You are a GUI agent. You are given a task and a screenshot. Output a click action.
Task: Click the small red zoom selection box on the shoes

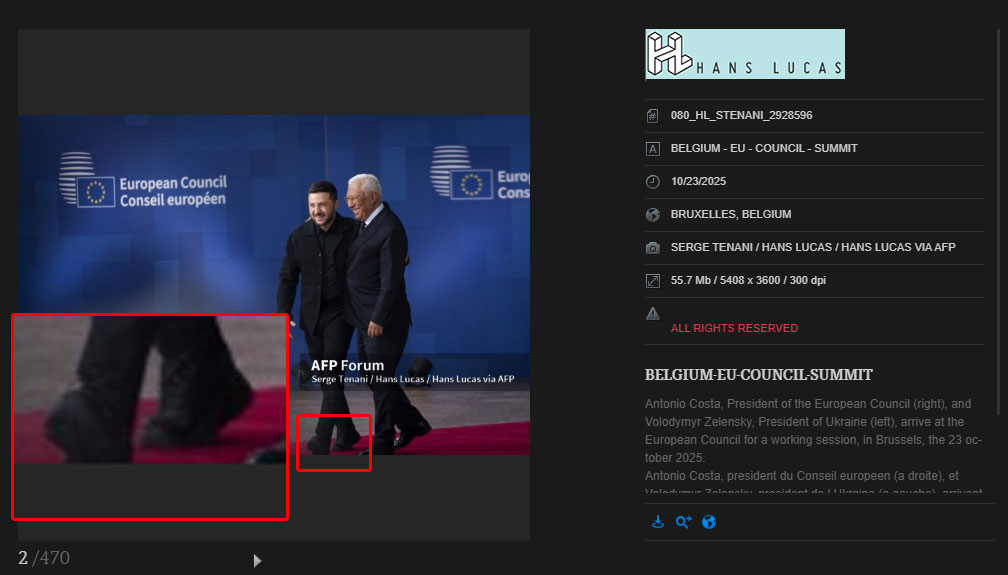point(334,443)
